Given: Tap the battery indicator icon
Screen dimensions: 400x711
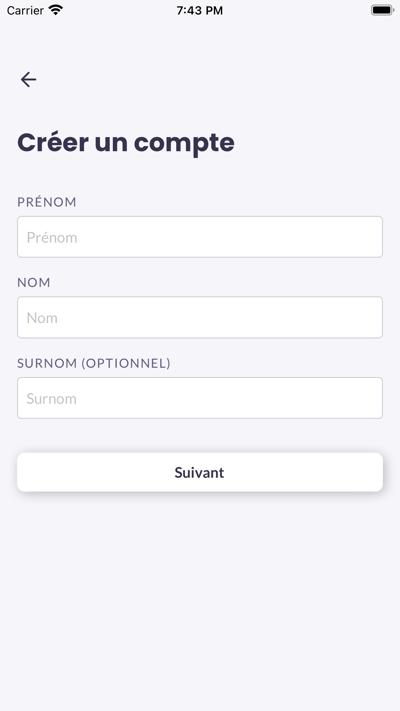Looking at the screenshot, I should [382, 10].
